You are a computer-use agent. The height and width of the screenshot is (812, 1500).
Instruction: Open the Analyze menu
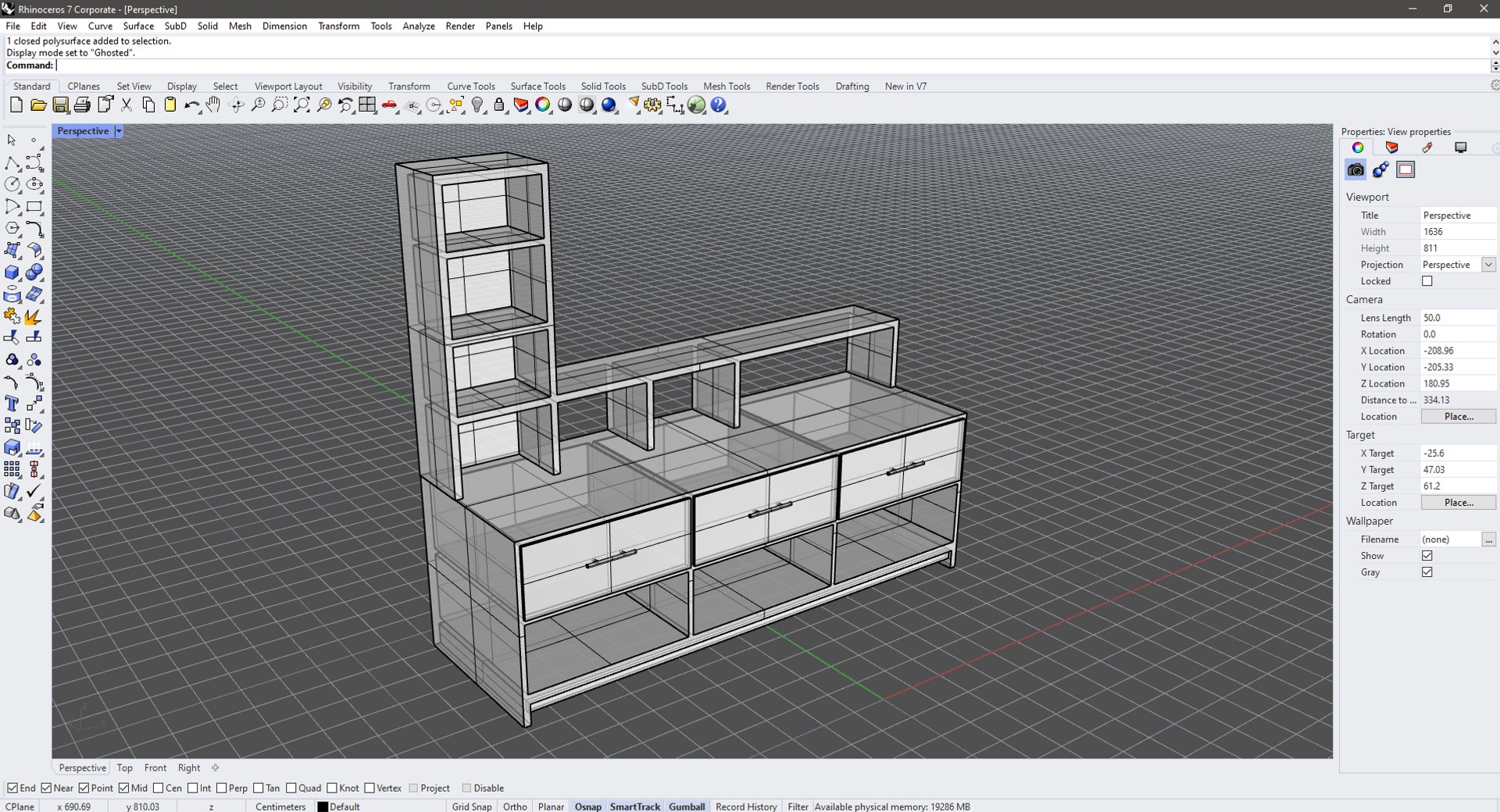coord(419,26)
